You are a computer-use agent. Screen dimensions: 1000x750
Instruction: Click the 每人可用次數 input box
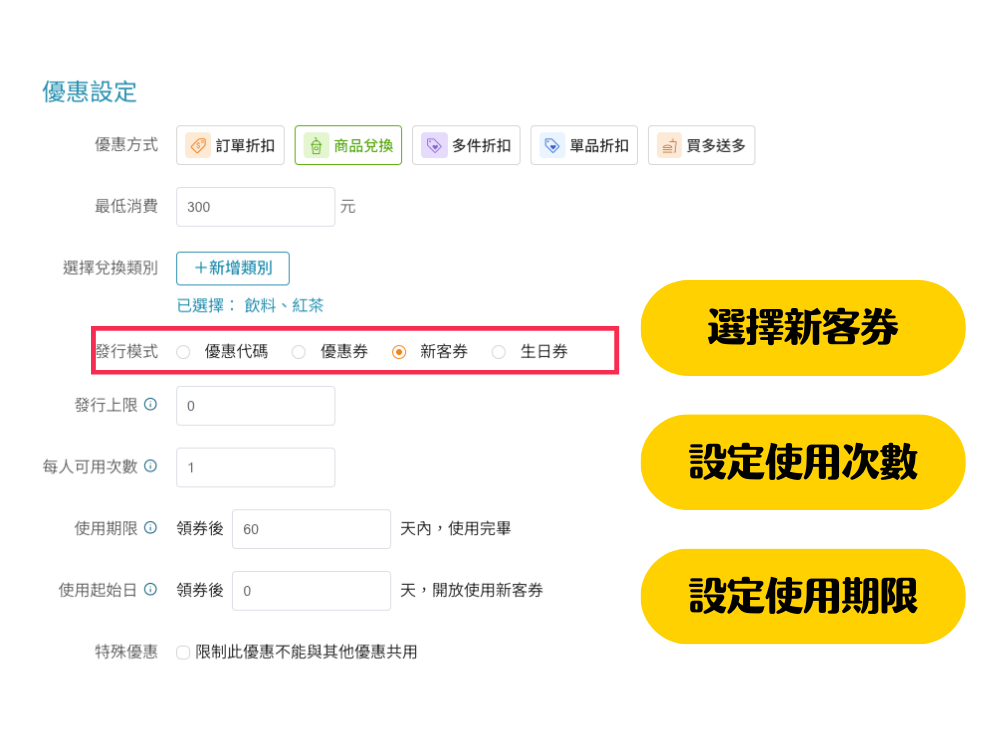click(255, 467)
